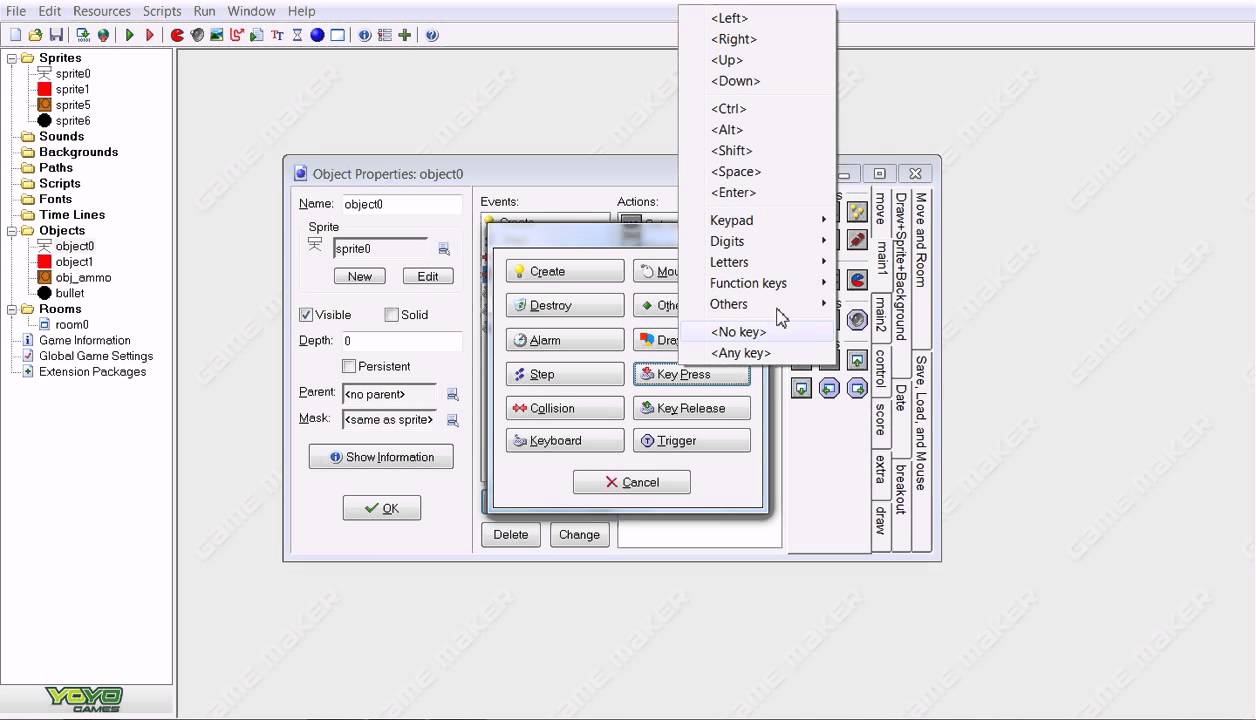This screenshot has height=720, width=1256.
Task: Save the game using the floppy icon
Action: 56,35
